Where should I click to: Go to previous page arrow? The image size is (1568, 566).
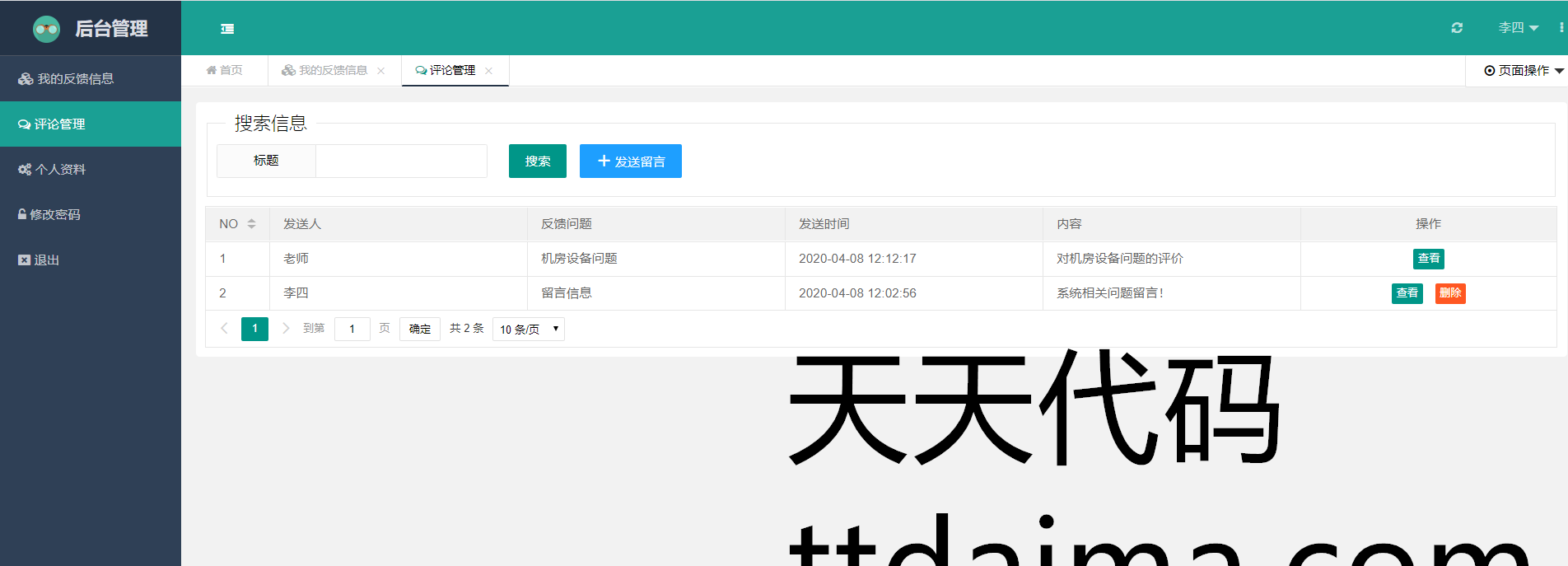point(224,328)
